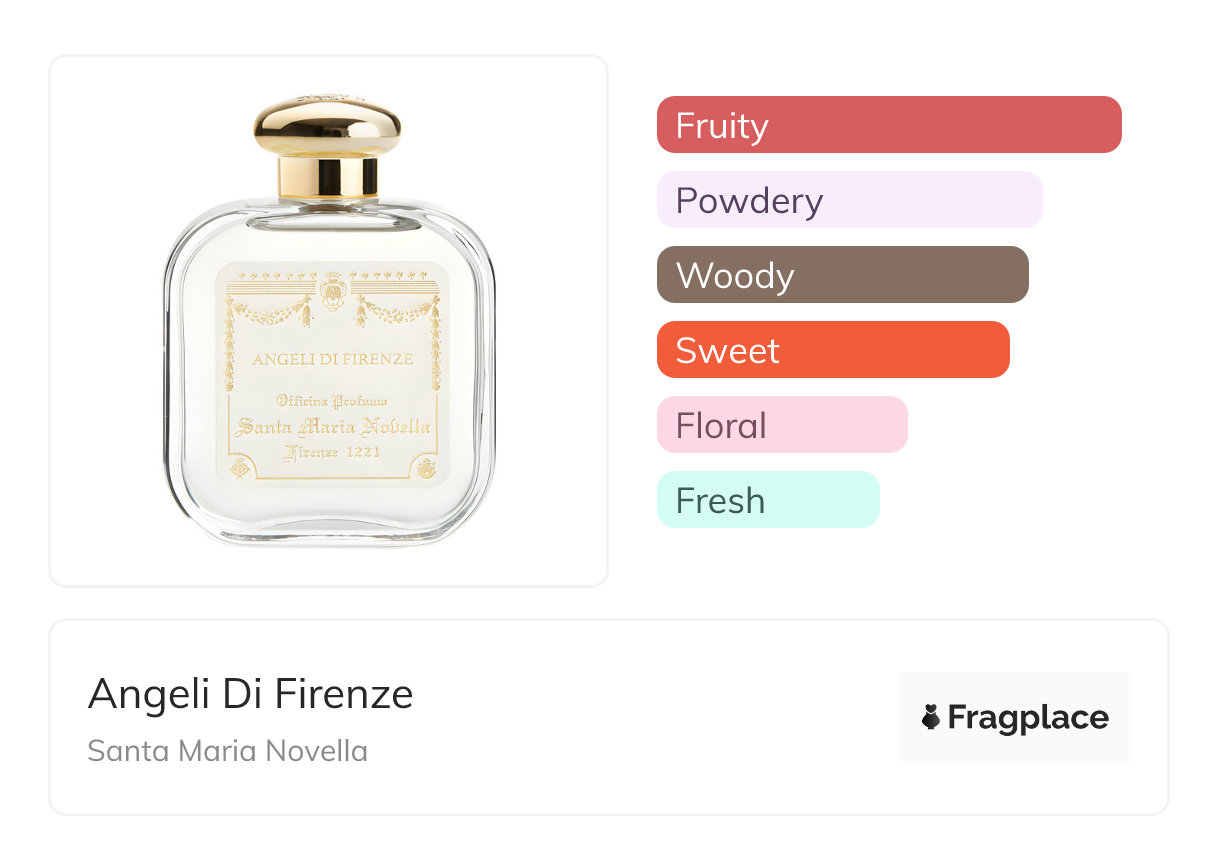Screen dimensions: 1218x864
Task: Select the lavender Powdery accord bar
Action: pyautogui.click(x=850, y=200)
